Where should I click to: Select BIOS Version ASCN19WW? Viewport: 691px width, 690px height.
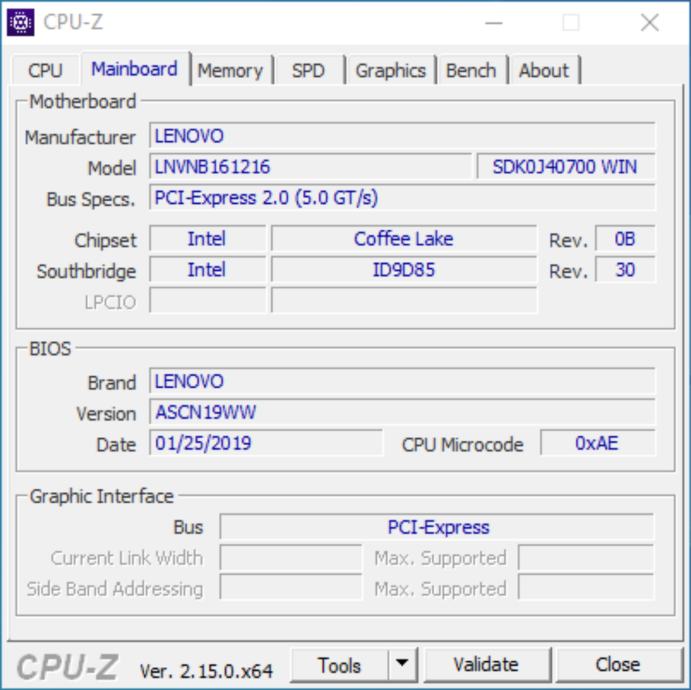pos(402,412)
